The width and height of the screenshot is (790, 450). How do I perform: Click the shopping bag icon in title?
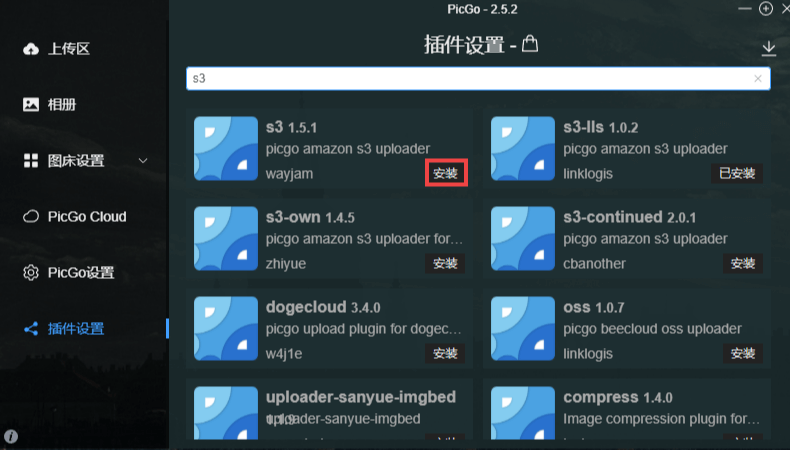coord(530,44)
